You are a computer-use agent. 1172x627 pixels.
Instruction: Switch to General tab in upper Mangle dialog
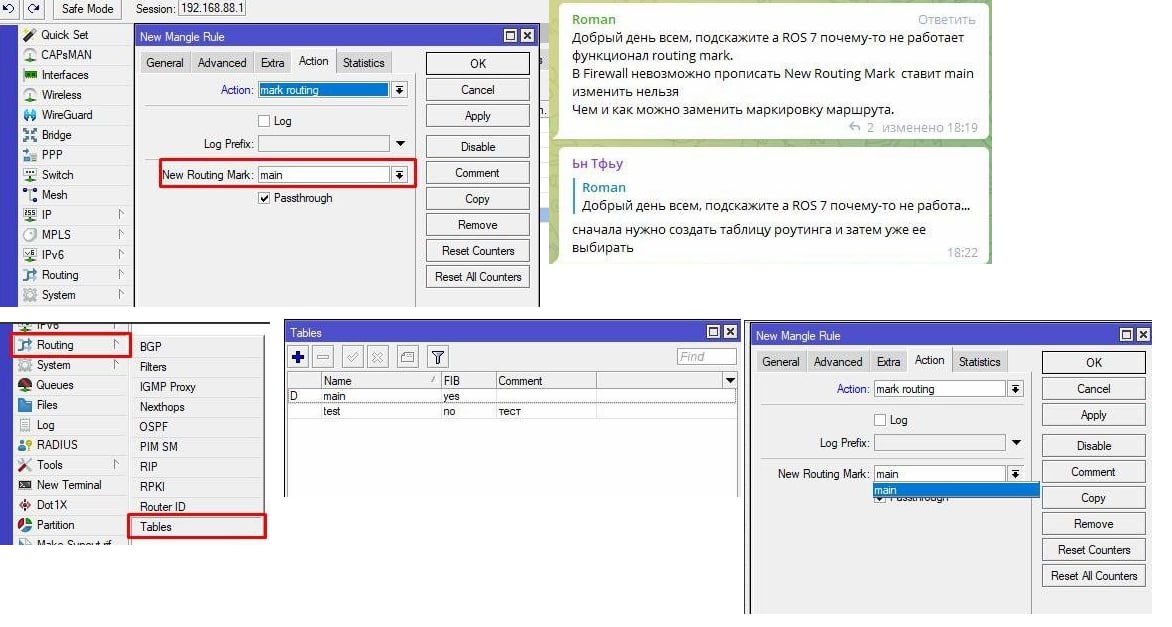click(x=164, y=63)
